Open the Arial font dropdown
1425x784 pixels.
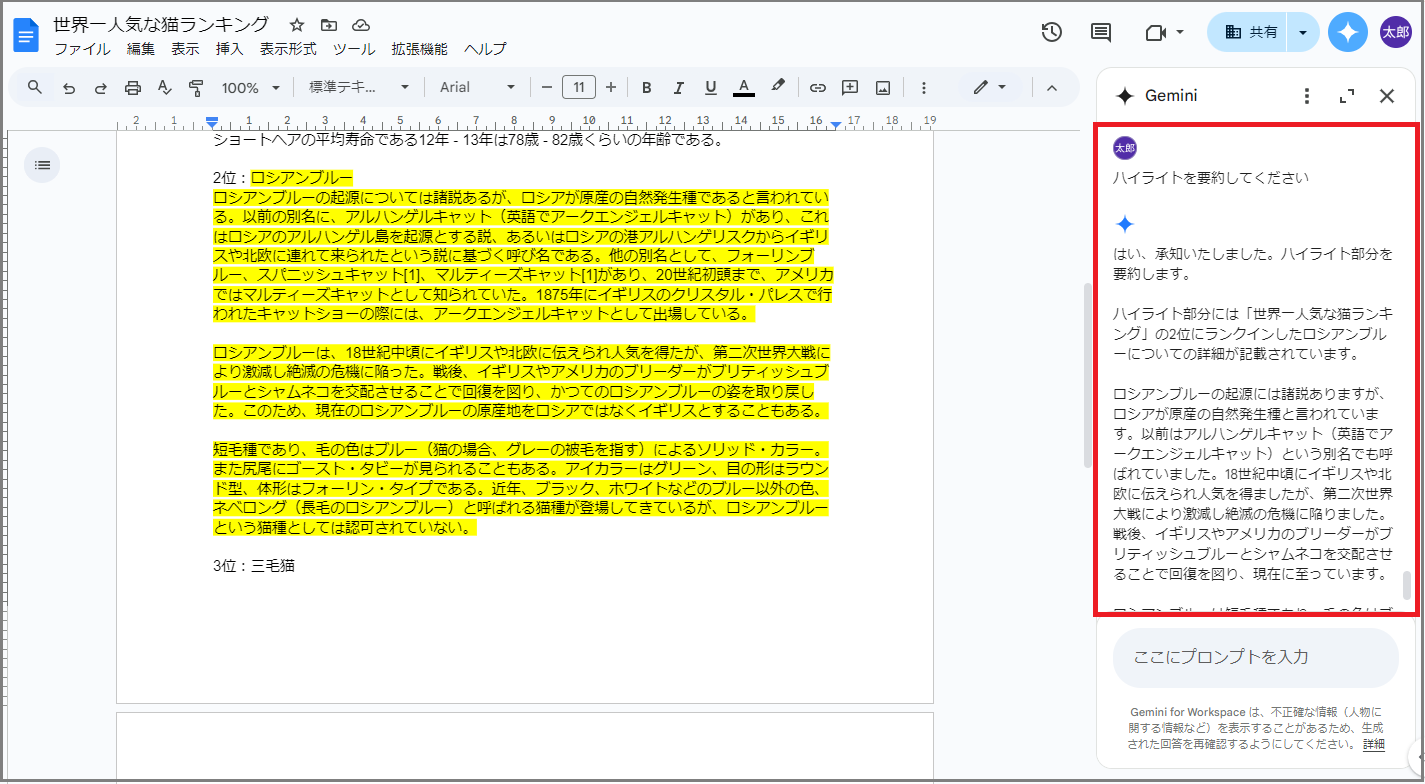[477, 88]
